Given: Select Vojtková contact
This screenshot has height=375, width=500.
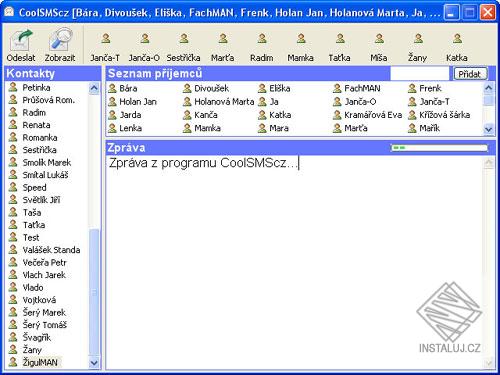Looking at the screenshot, I should [x=33, y=300].
